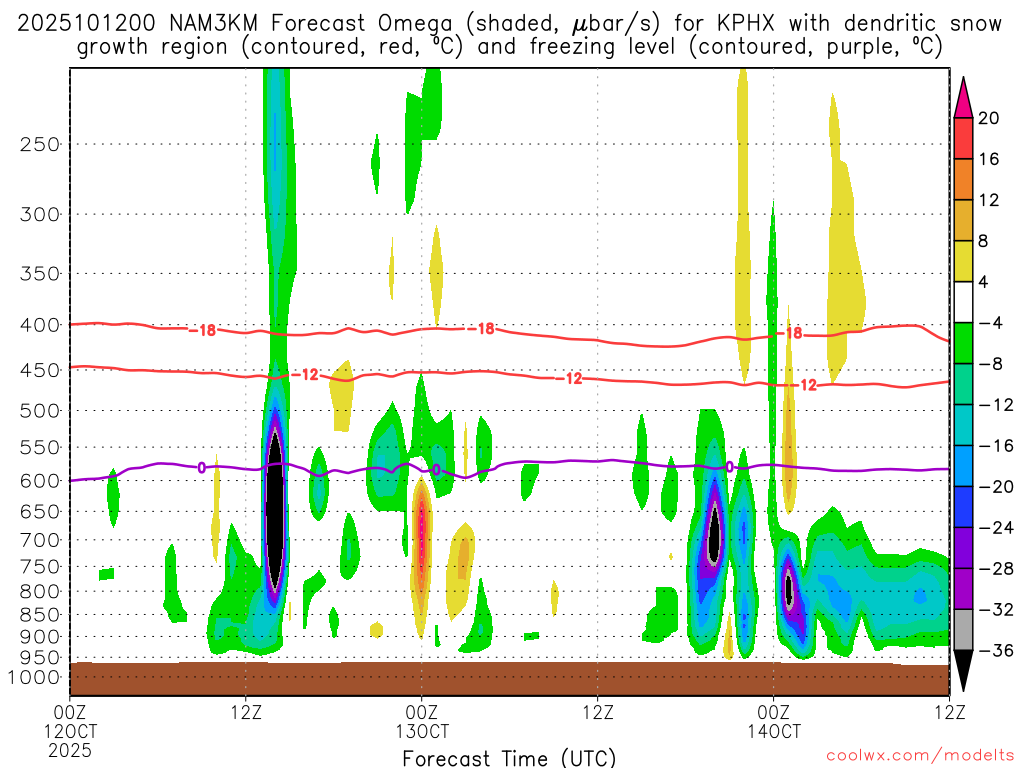Click the pink arrow at colorbar top
Screen dimensions: 1024x768
click(963, 98)
